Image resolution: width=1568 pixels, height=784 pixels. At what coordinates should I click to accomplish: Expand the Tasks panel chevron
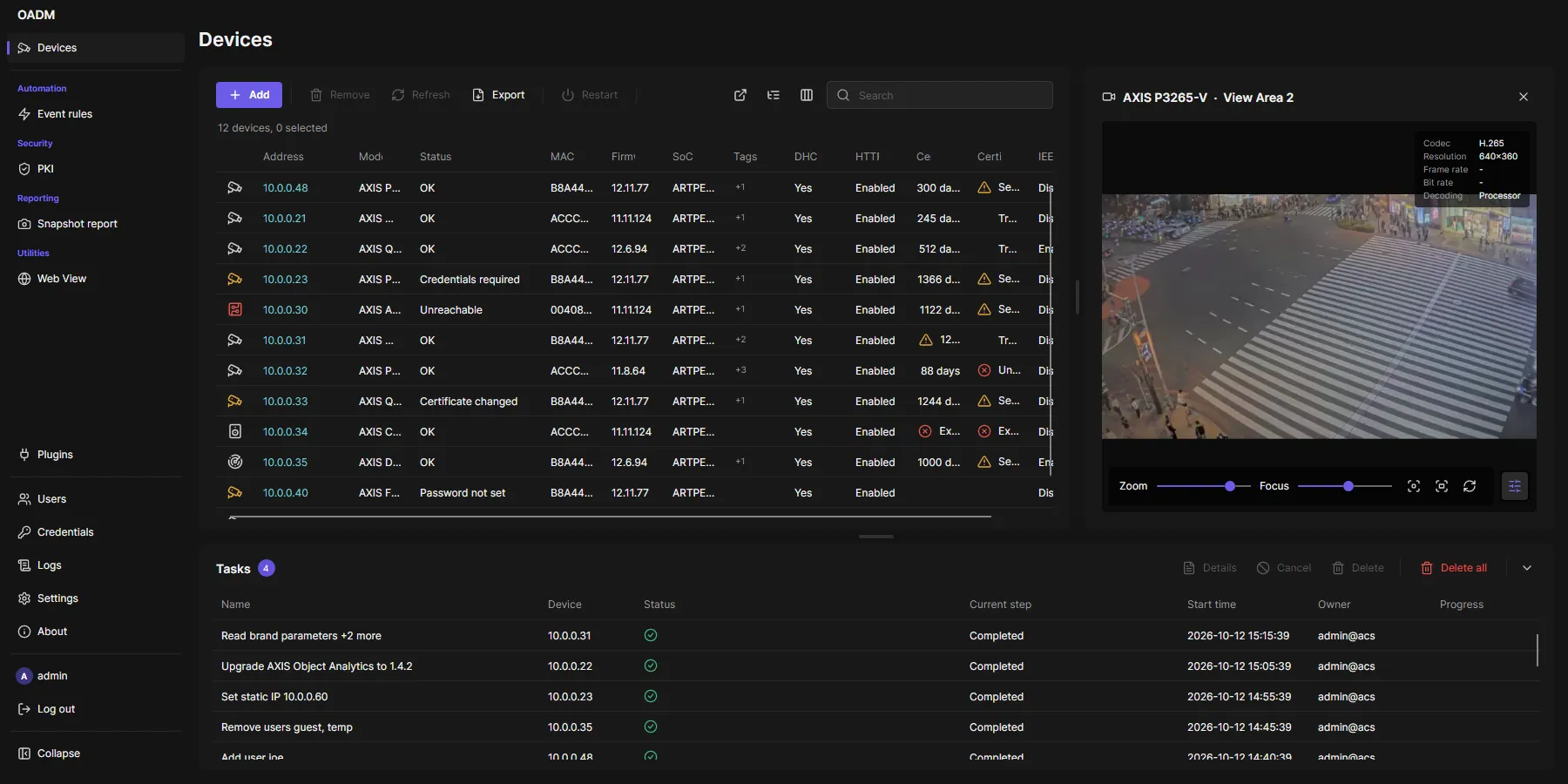(x=1527, y=568)
